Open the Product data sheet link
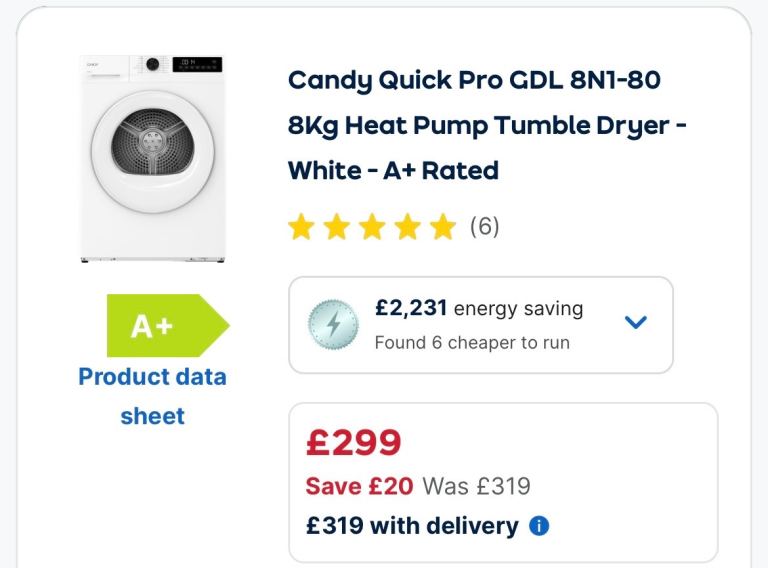Screen dimensions: 768x568 152,396
